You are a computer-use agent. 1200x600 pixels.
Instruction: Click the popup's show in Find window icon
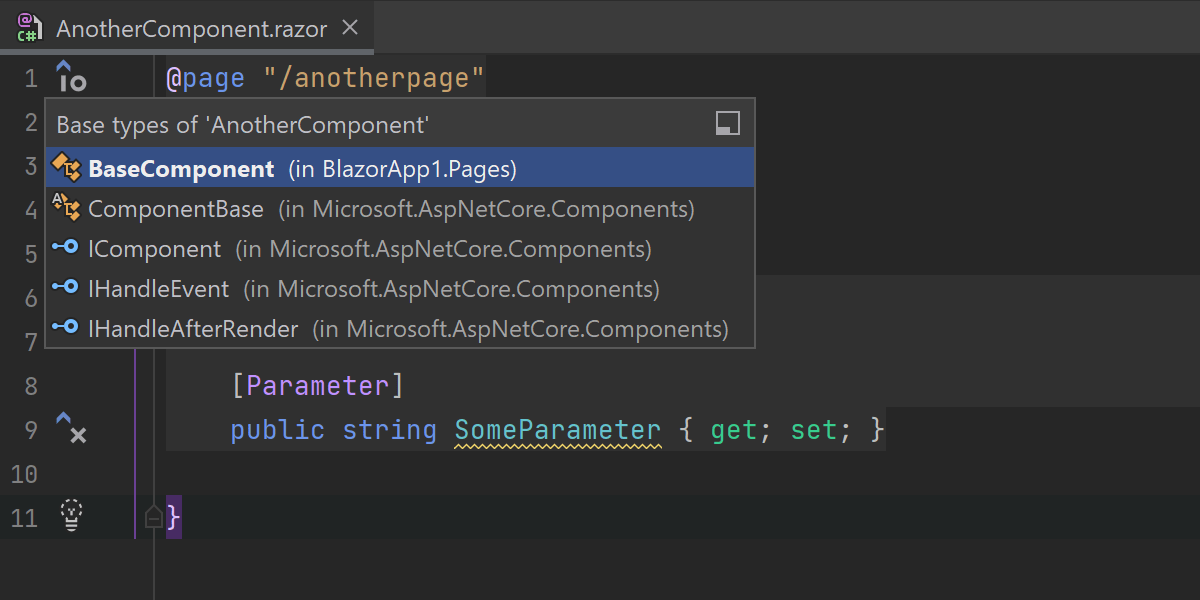point(728,124)
